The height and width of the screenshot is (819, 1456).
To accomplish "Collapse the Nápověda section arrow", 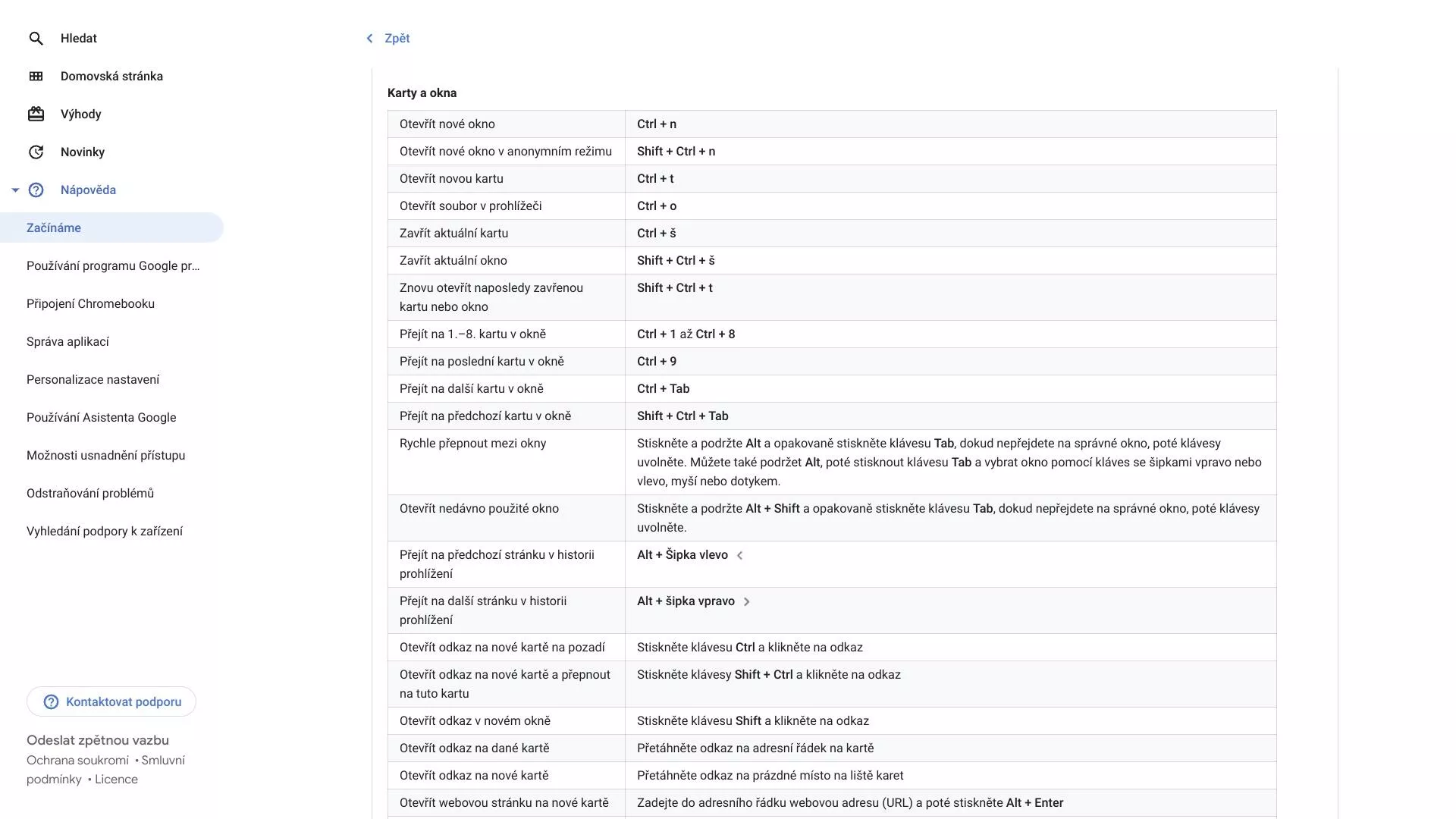I will click(15, 190).
